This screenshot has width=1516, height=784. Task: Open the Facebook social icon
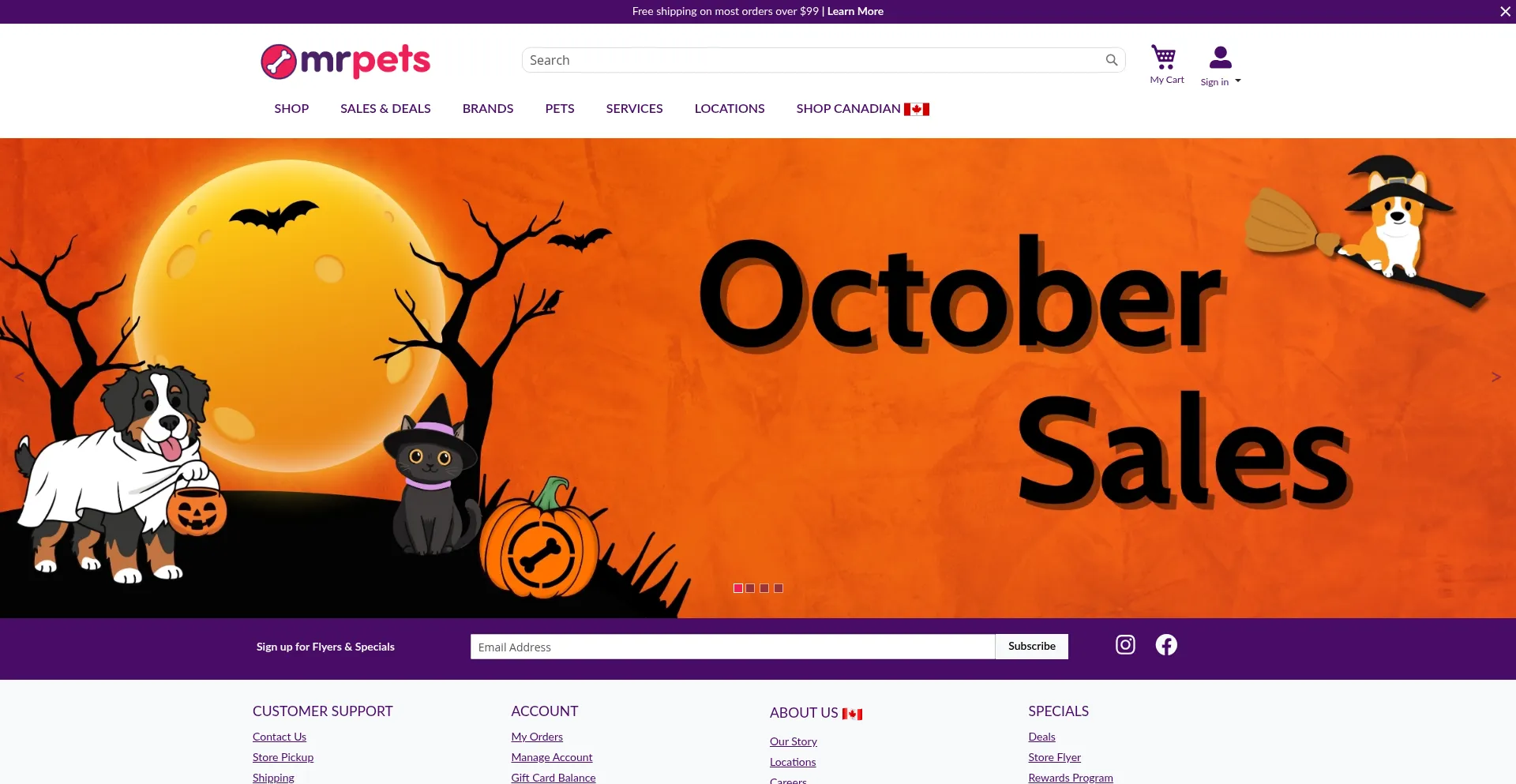(x=1166, y=645)
